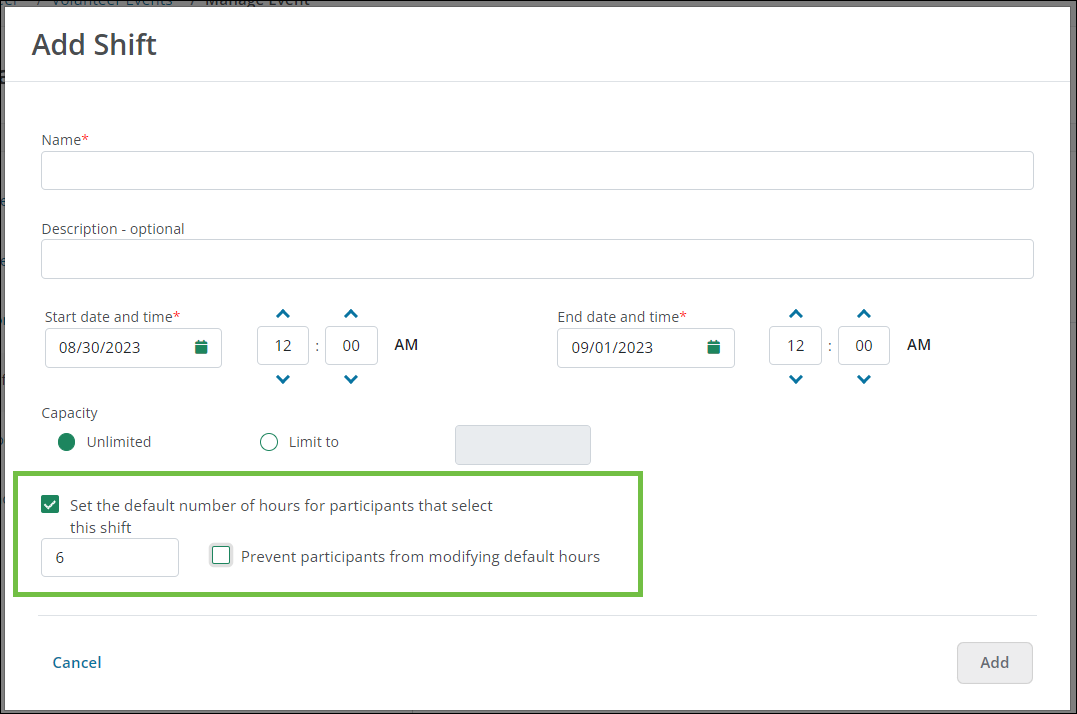Toggle start time AM indicator

click(x=406, y=345)
